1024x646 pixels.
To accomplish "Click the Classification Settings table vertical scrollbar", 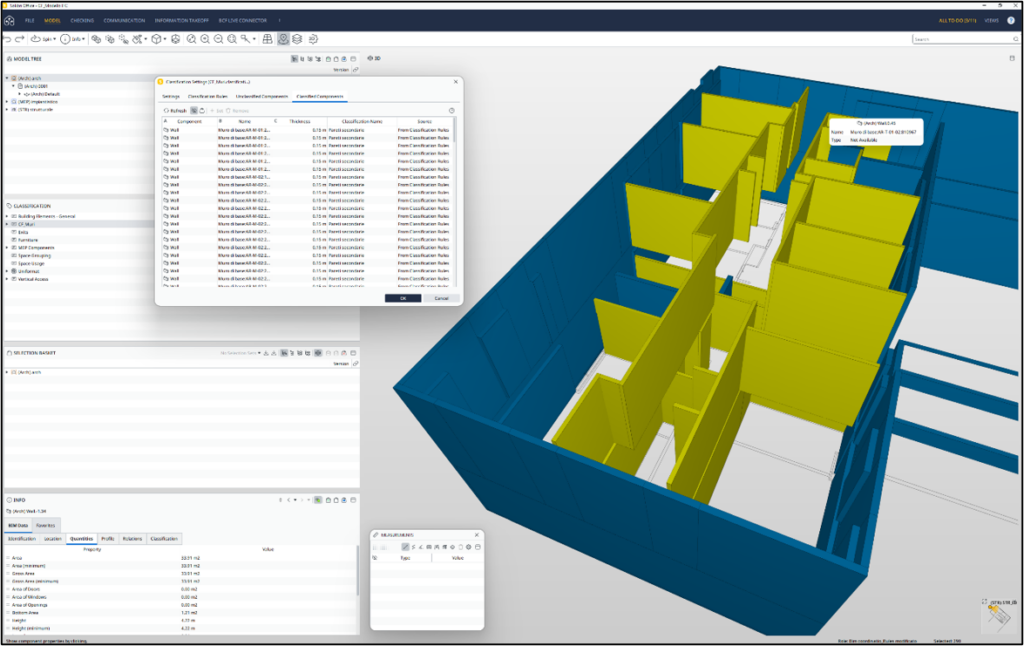I will [x=455, y=132].
